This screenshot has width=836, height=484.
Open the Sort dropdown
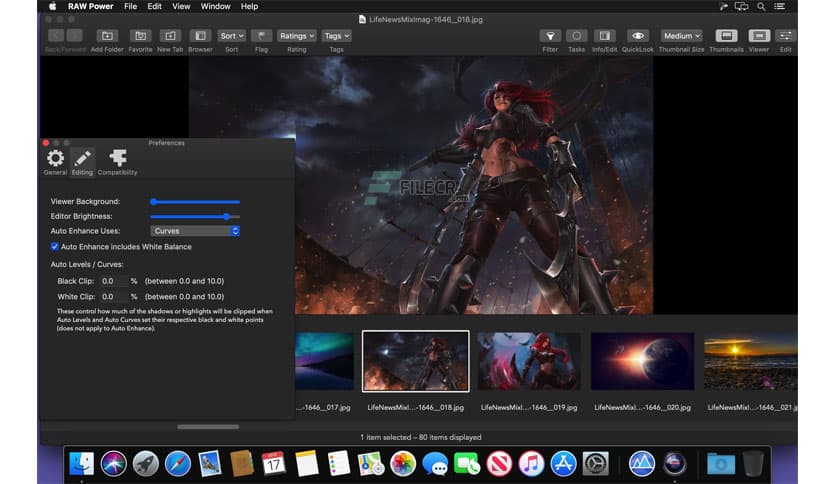(x=231, y=36)
